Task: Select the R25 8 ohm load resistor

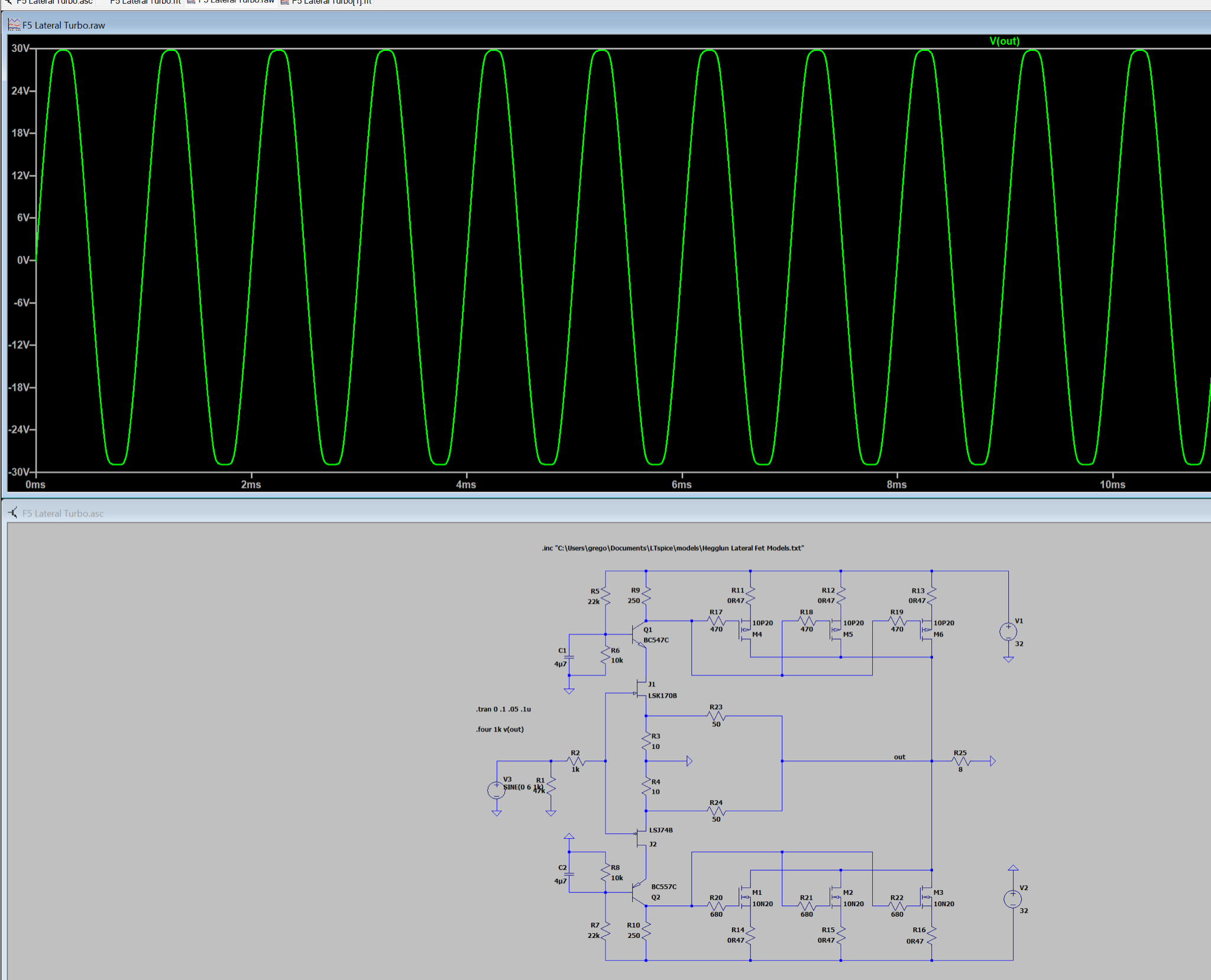Action: [960, 761]
